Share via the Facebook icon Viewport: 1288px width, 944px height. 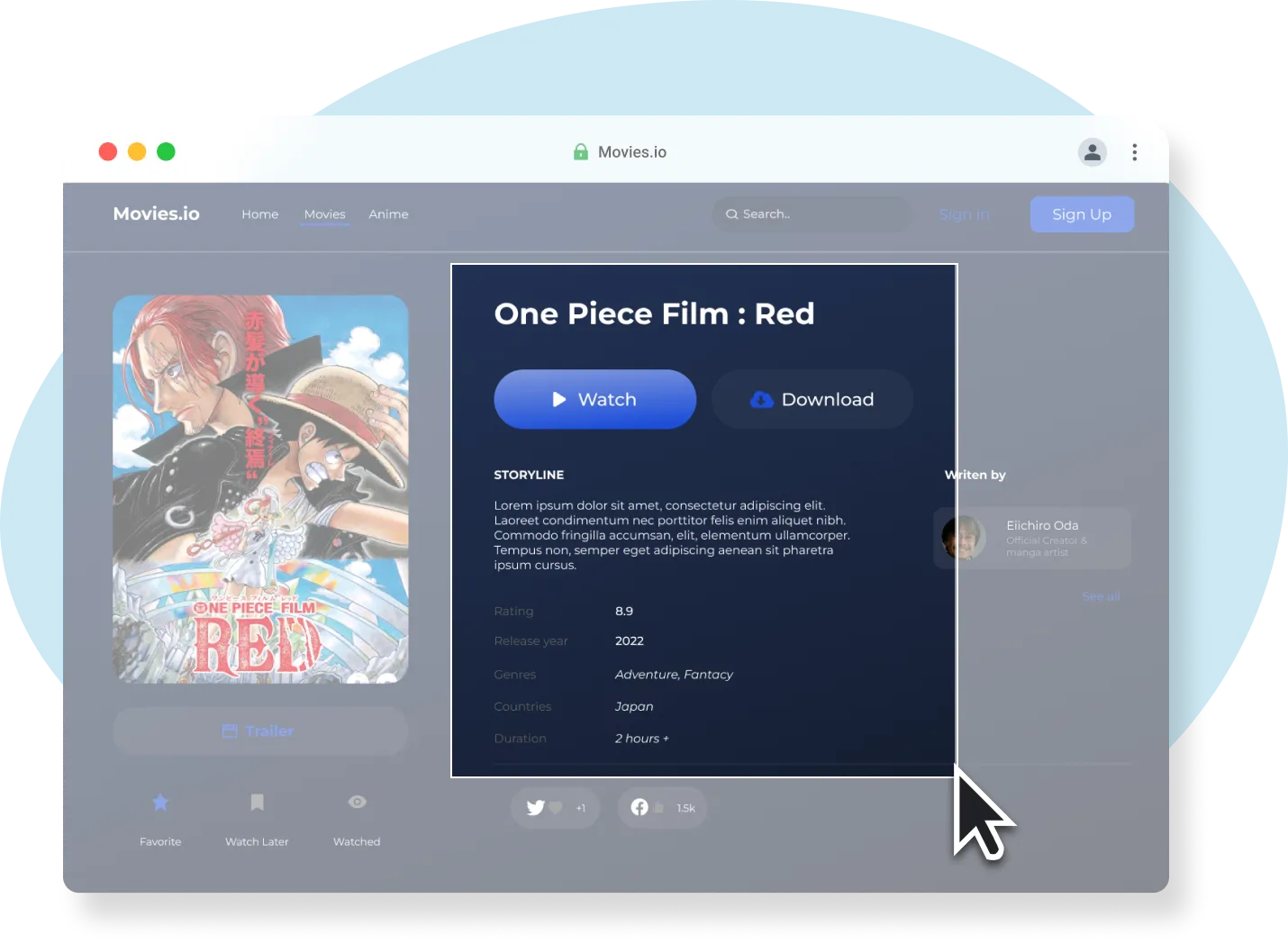(x=639, y=807)
